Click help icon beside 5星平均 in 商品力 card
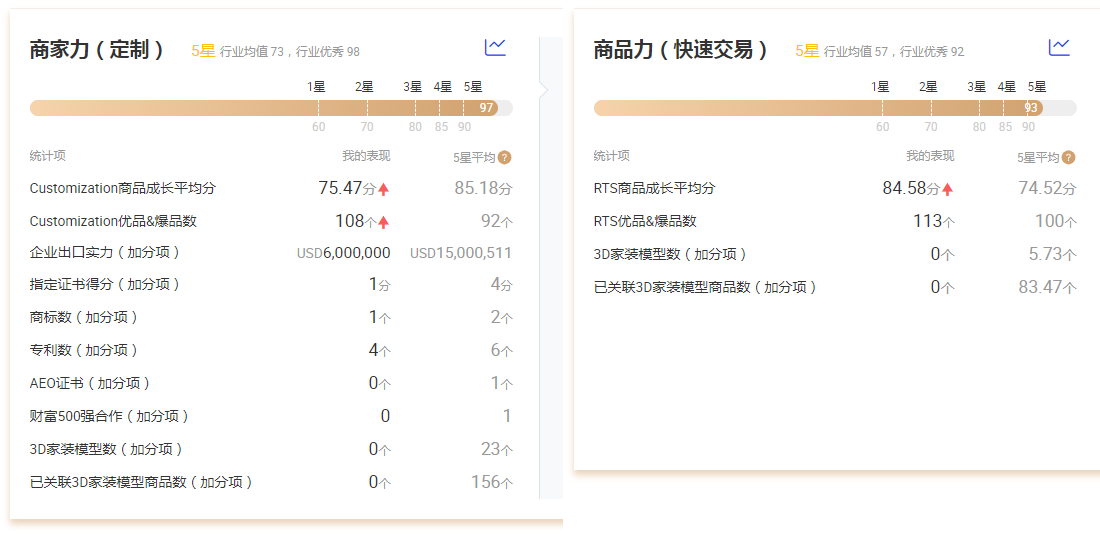The image size is (1100, 534). click(1069, 157)
